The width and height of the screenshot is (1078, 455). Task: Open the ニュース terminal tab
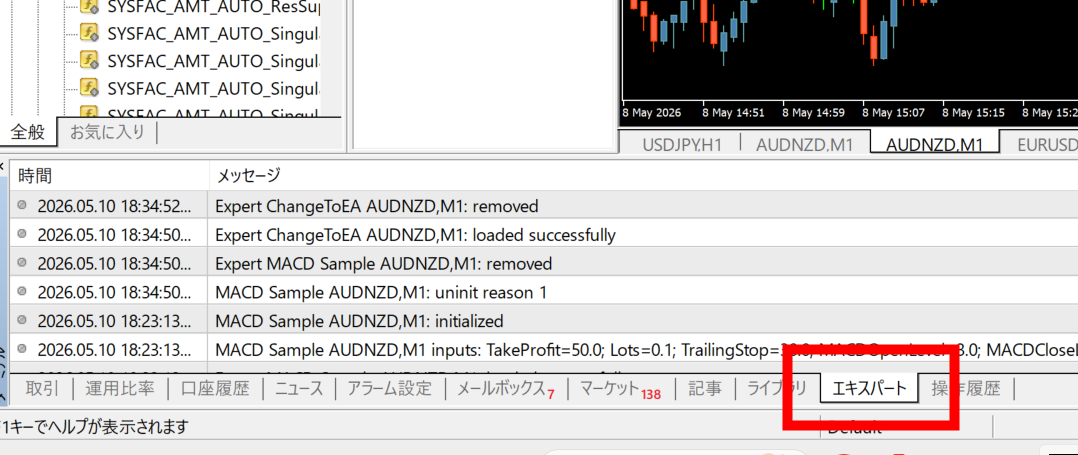pyautogui.click(x=299, y=389)
